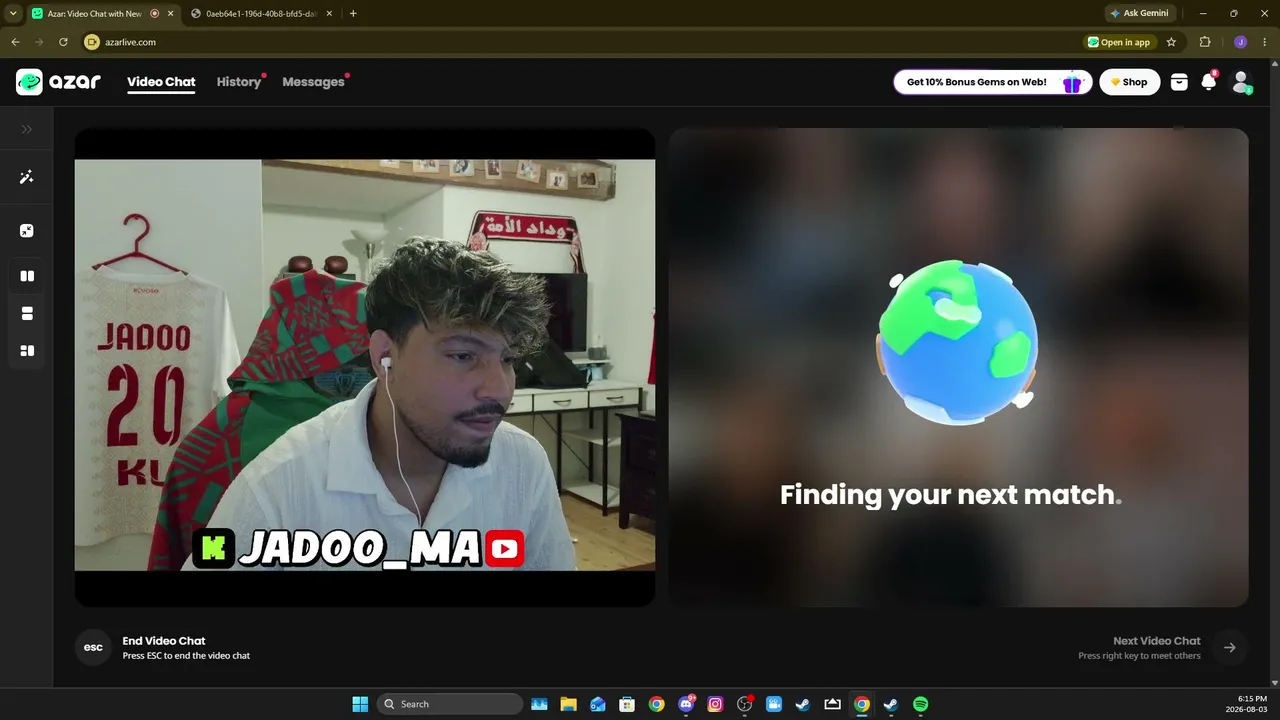The image size is (1280, 720).
Task: Open the Chrome three-dot menu
Action: click(1265, 42)
